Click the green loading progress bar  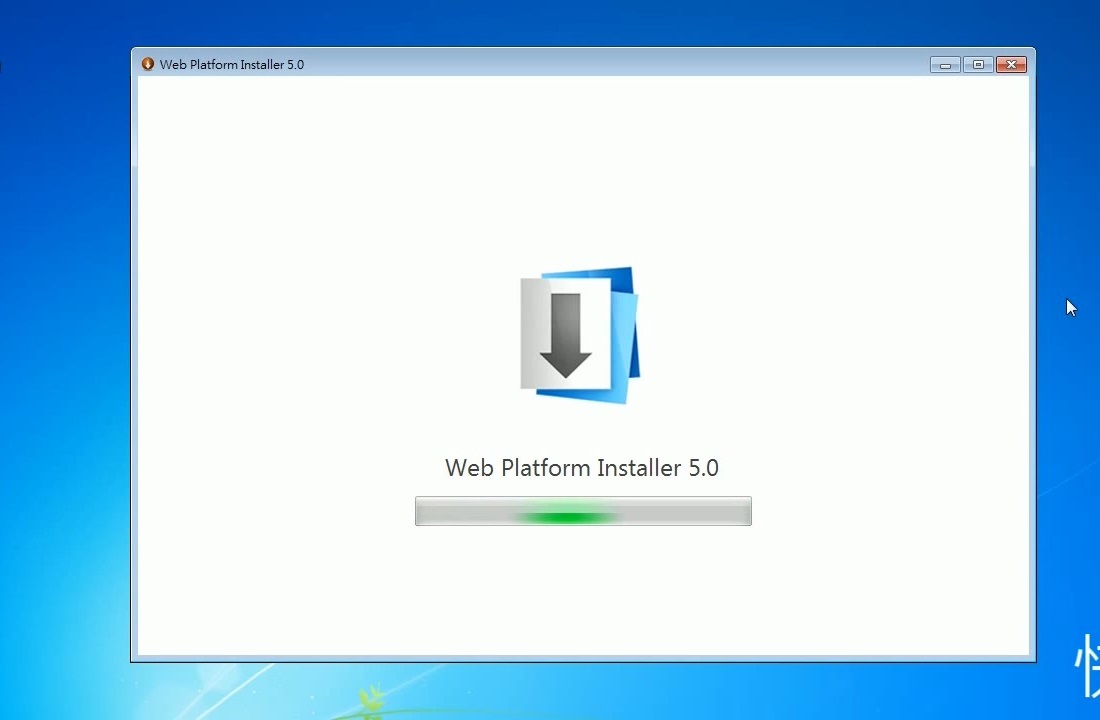(x=583, y=511)
